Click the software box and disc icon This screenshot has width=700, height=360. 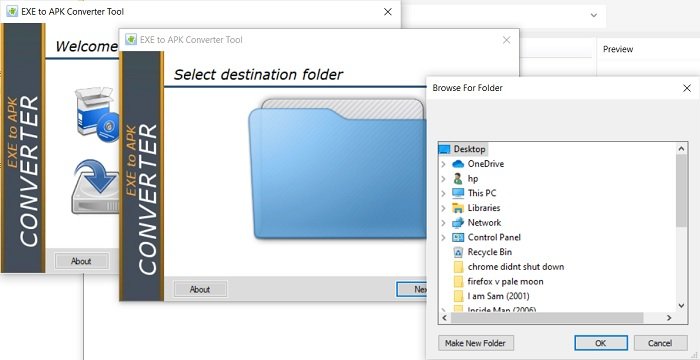coord(97,114)
